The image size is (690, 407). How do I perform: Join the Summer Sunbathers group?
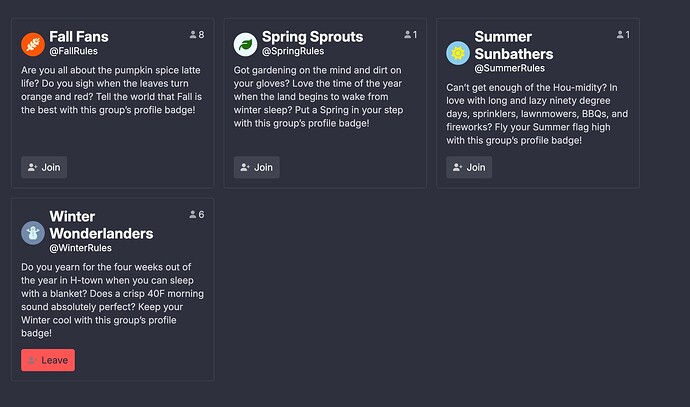click(x=468, y=167)
